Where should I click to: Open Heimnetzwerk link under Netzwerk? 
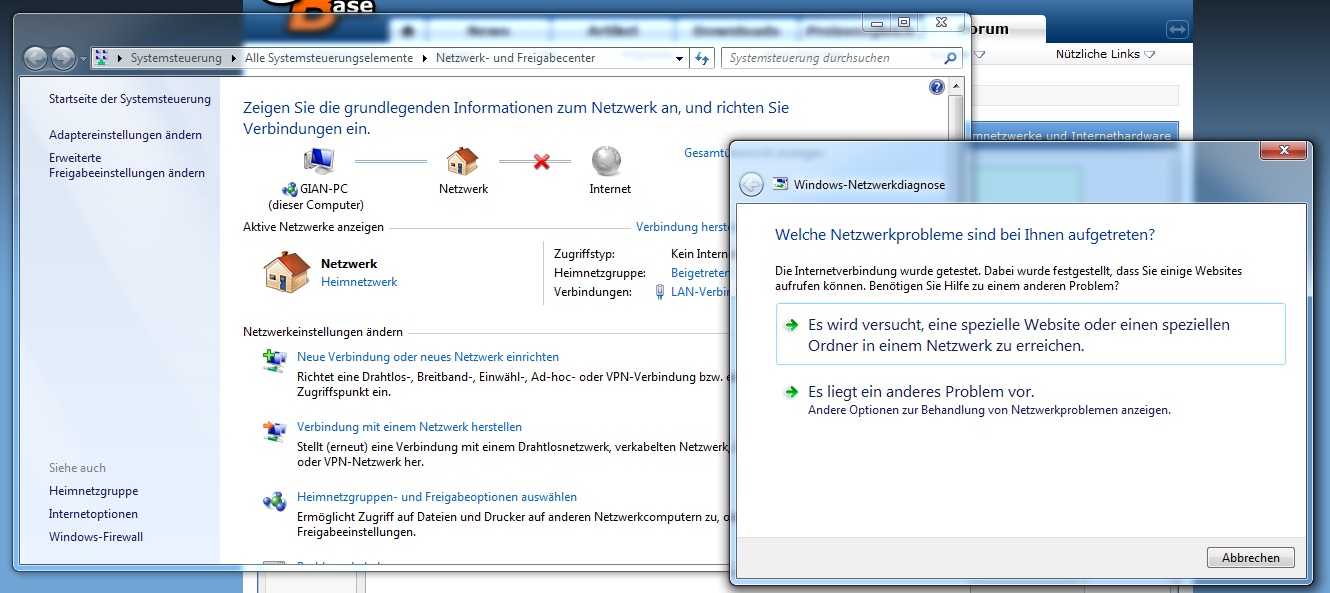click(359, 282)
